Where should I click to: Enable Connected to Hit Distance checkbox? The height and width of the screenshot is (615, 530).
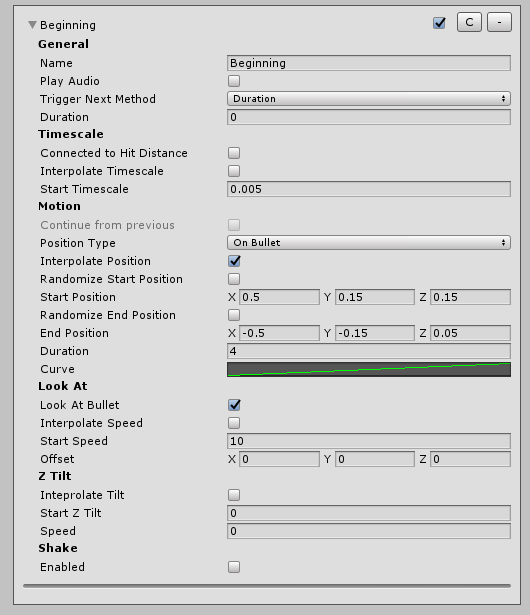[x=234, y=153]
